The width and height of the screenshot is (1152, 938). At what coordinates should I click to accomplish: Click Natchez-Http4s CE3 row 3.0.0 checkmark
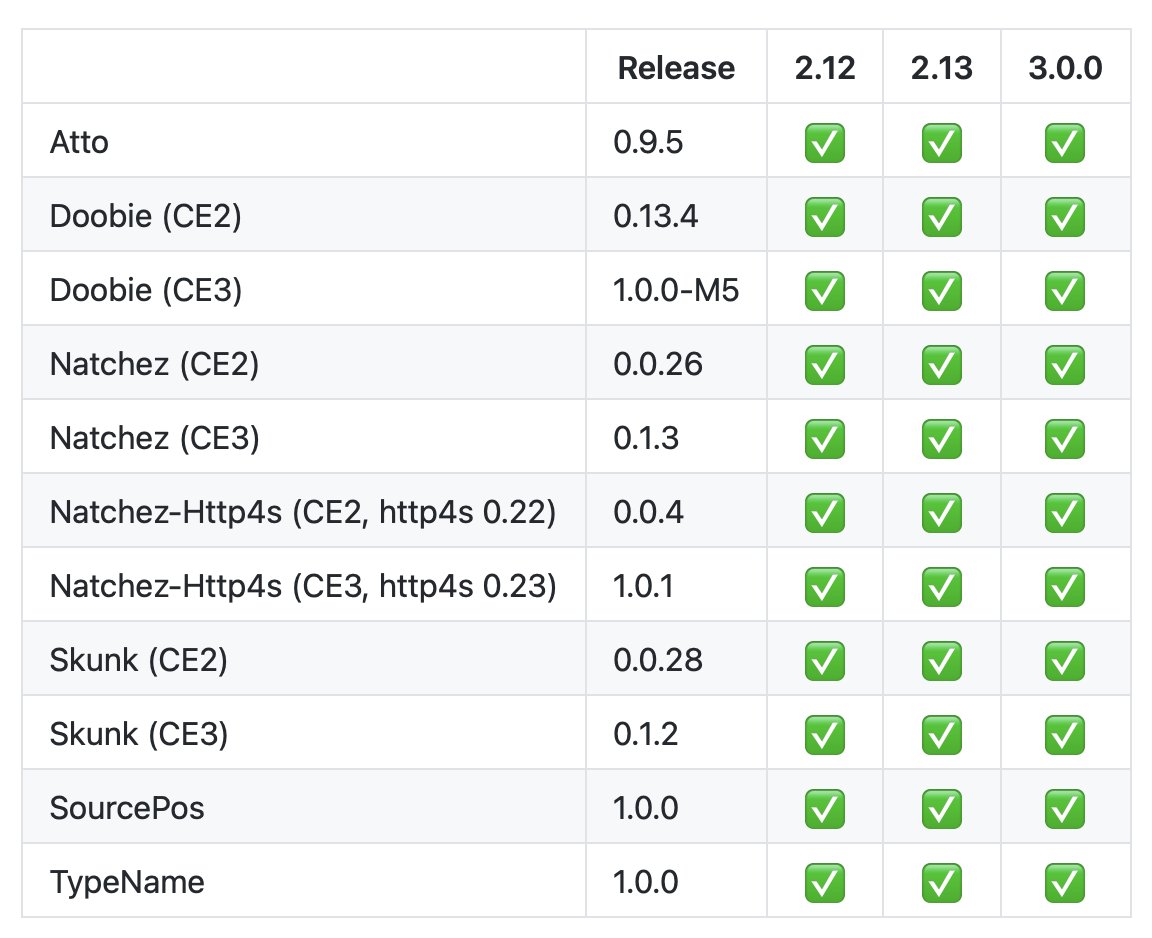[x=1065, y=587]
